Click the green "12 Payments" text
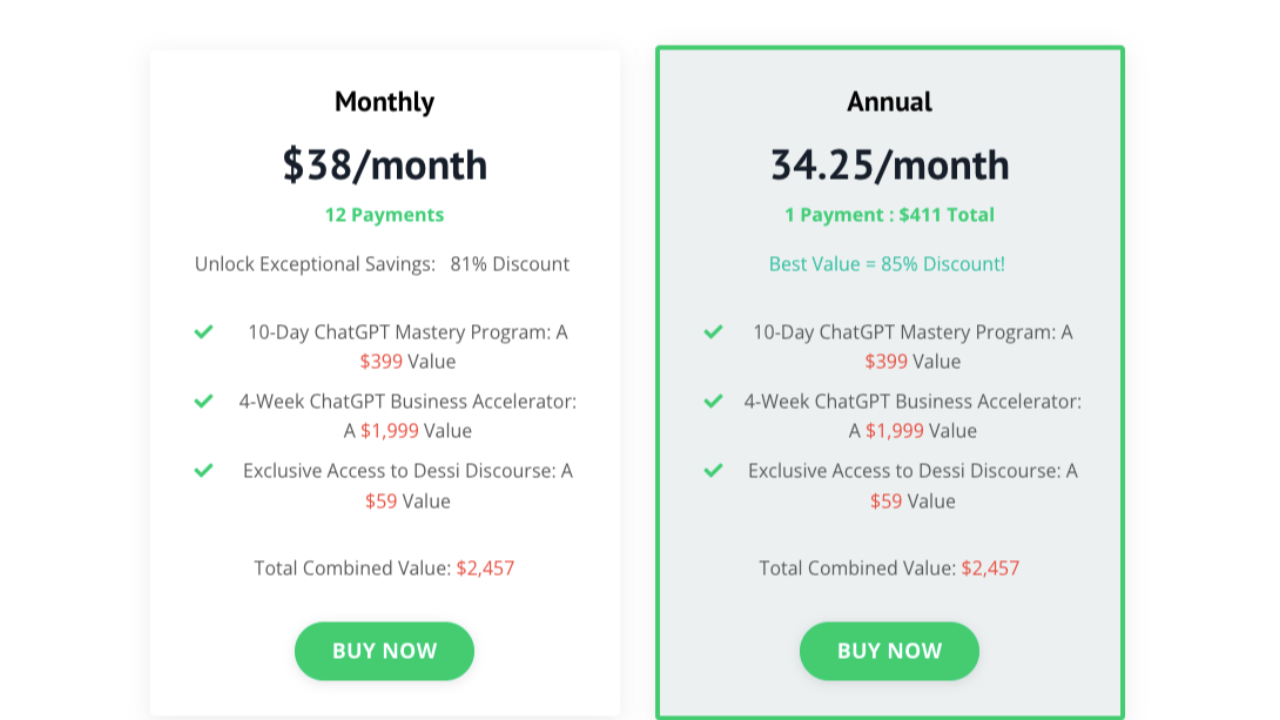Viewport: 1280px width, 720px height. tap(384, 215)
